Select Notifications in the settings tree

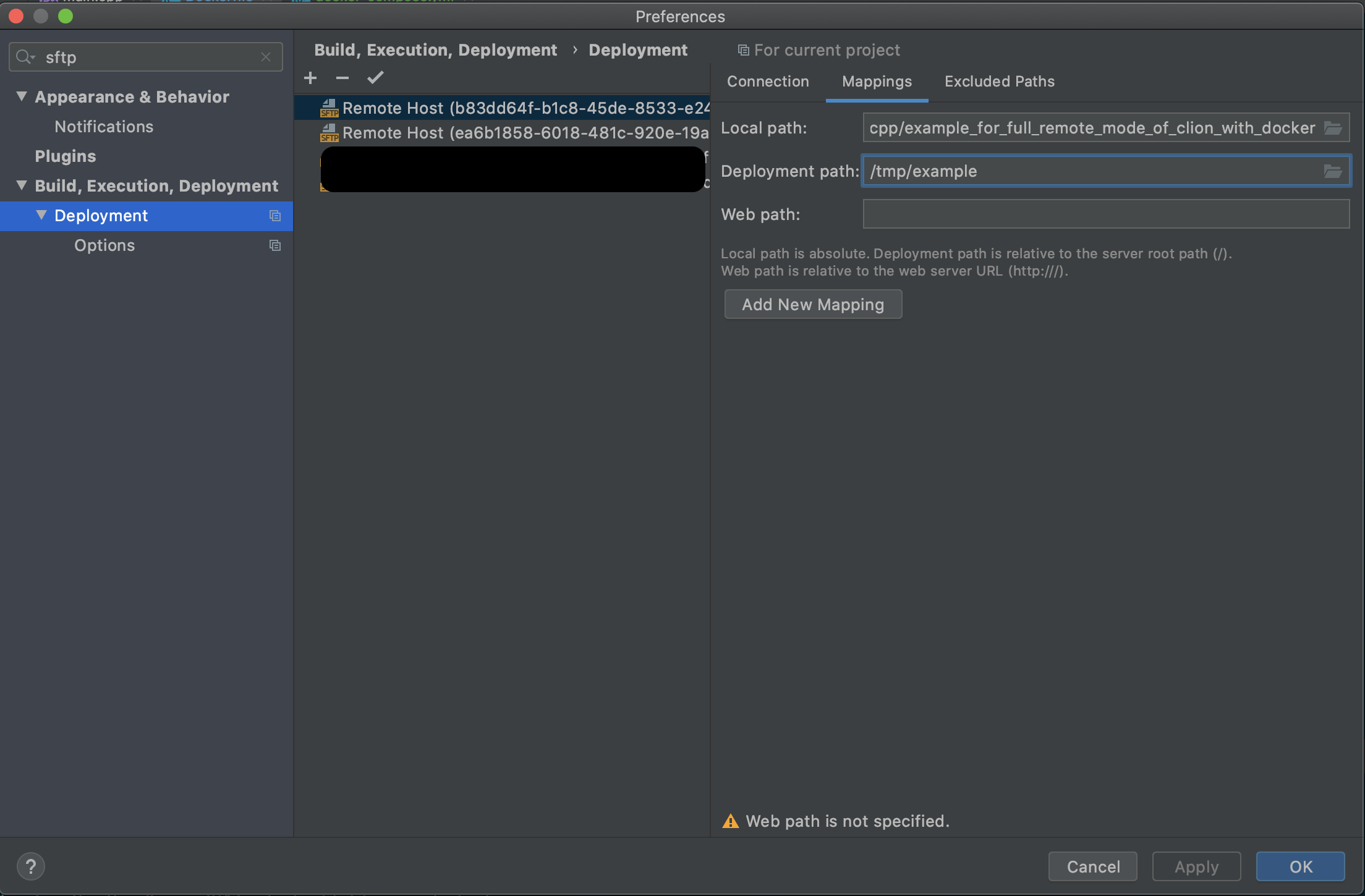tap(104, 127)
